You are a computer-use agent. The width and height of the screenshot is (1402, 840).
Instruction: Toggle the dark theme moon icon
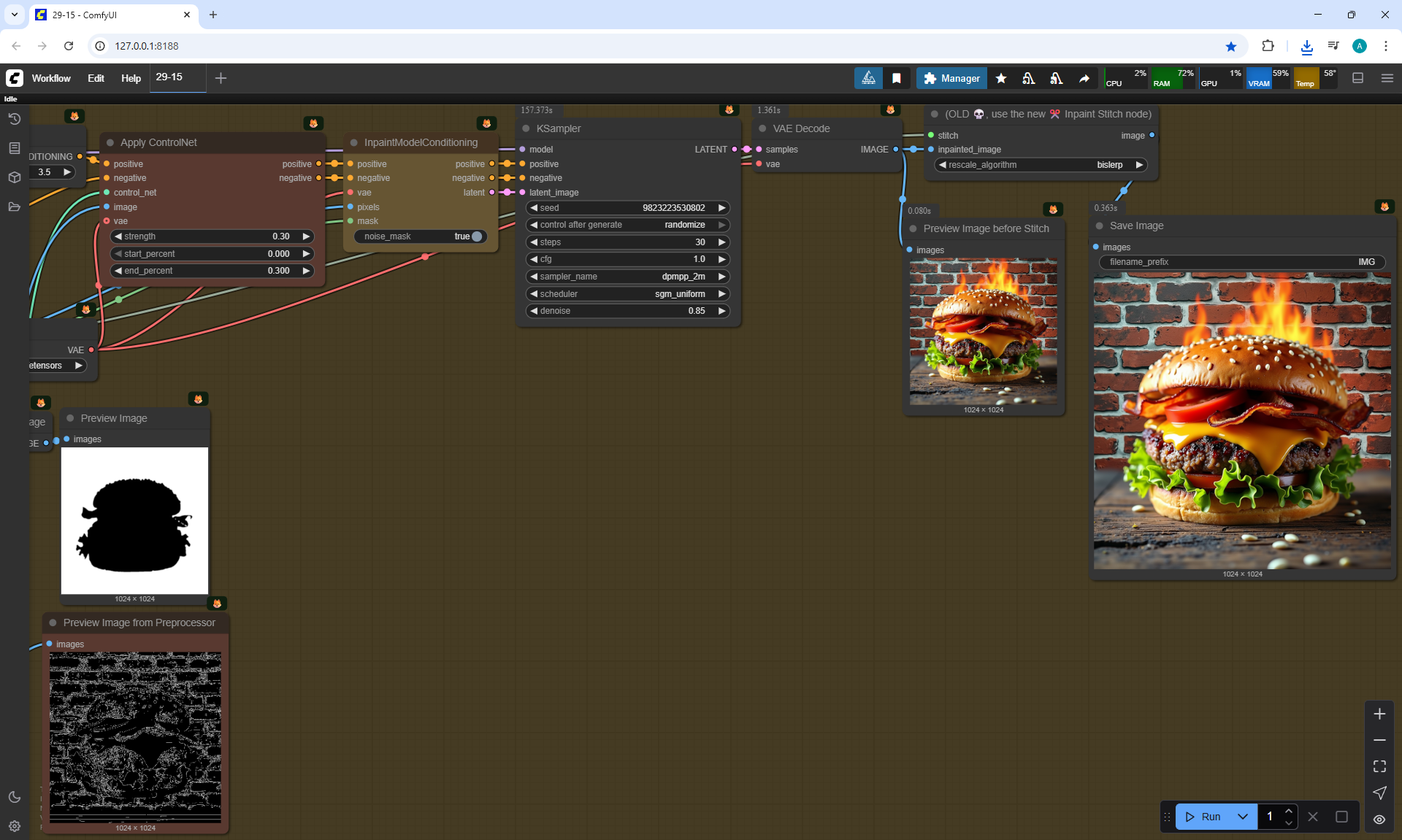(15, 797)
